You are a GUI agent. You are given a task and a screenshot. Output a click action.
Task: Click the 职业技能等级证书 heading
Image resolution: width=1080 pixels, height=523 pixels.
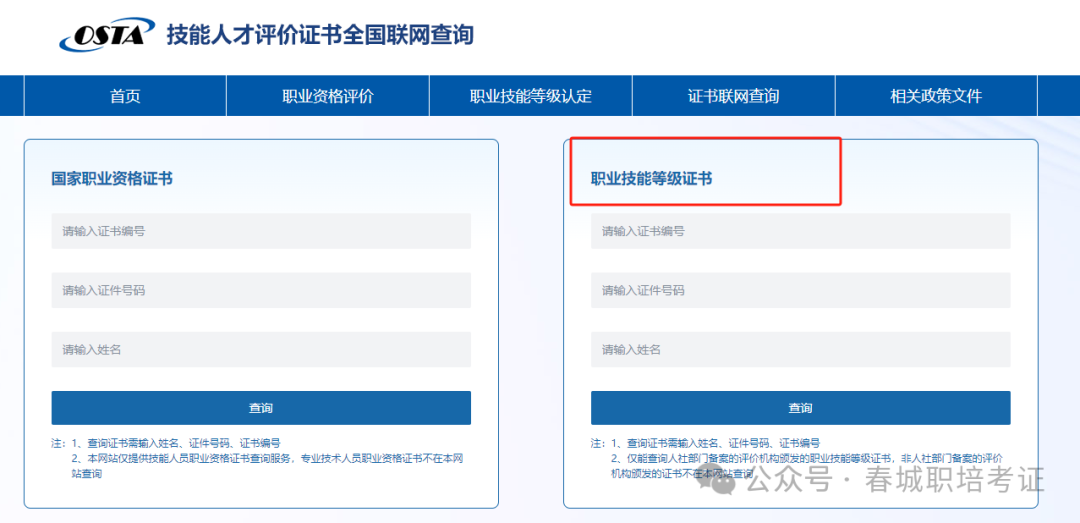(652, 179)
